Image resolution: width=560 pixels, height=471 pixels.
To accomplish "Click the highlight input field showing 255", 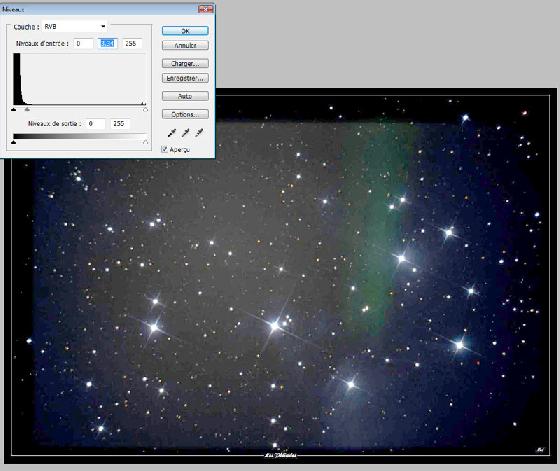I will 132,44.
